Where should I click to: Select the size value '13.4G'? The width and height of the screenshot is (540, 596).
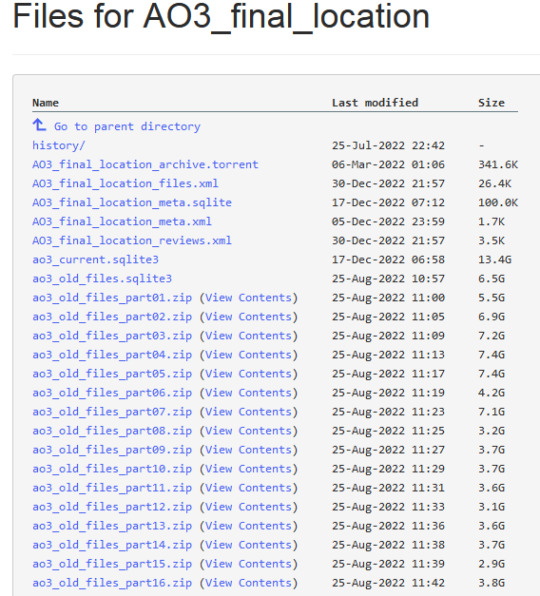494,260
